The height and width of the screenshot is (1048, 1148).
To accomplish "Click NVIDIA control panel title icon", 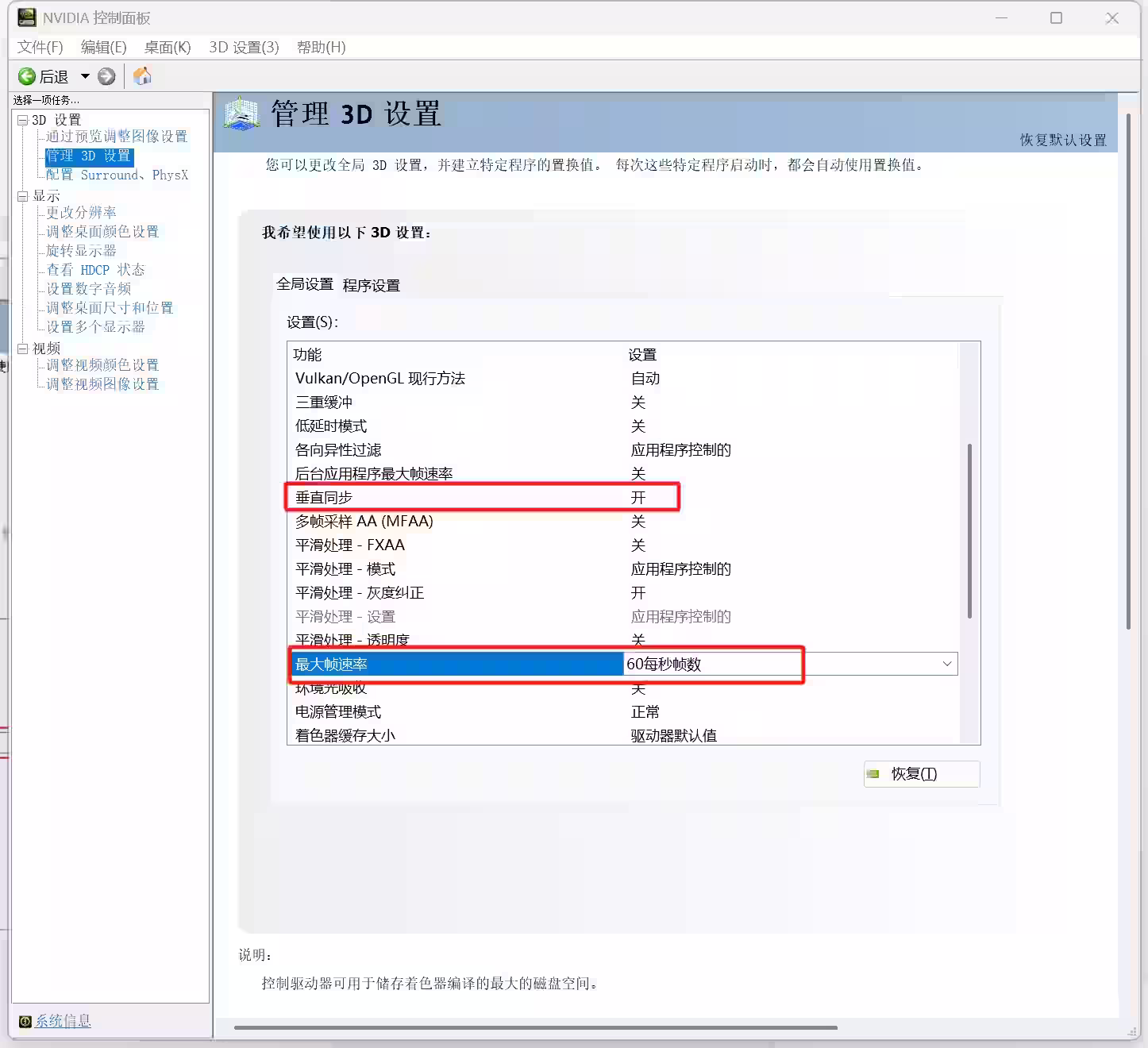I will coord(27,17).
